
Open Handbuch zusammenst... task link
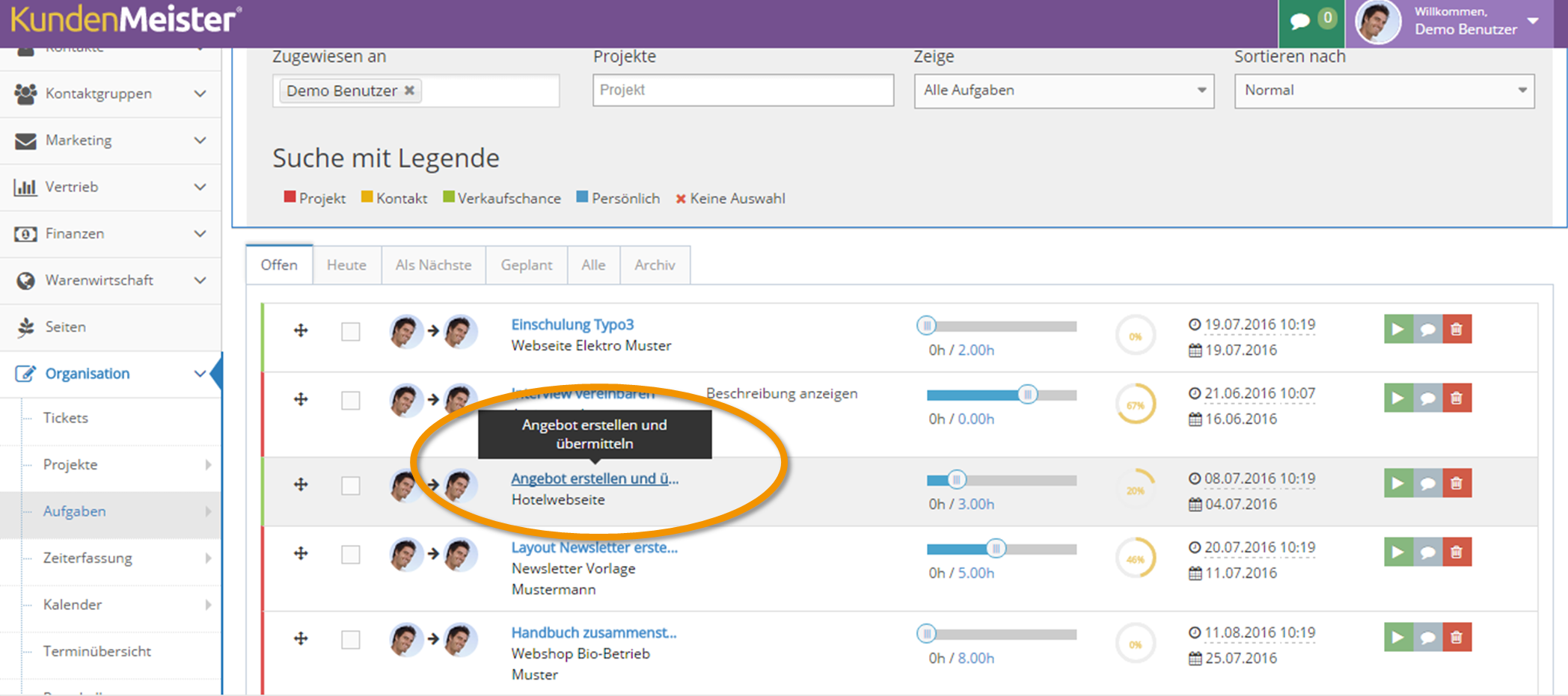point(593,632)
